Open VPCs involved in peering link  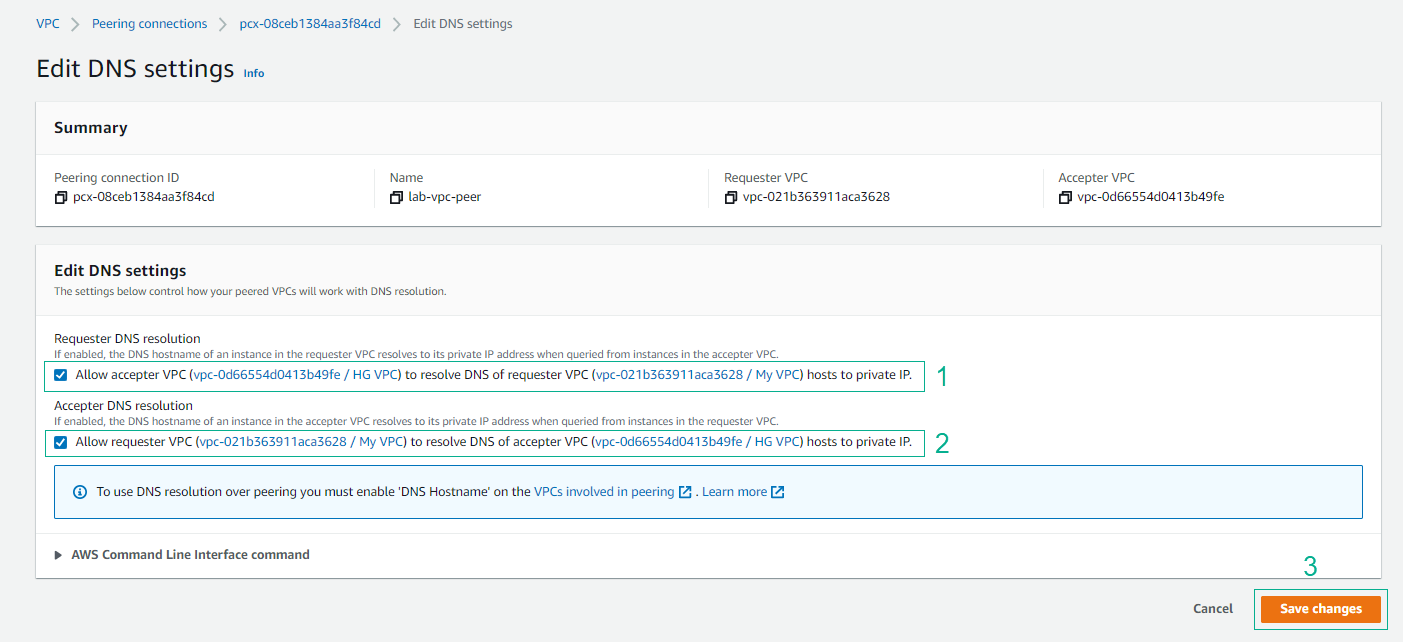(604, 492)
